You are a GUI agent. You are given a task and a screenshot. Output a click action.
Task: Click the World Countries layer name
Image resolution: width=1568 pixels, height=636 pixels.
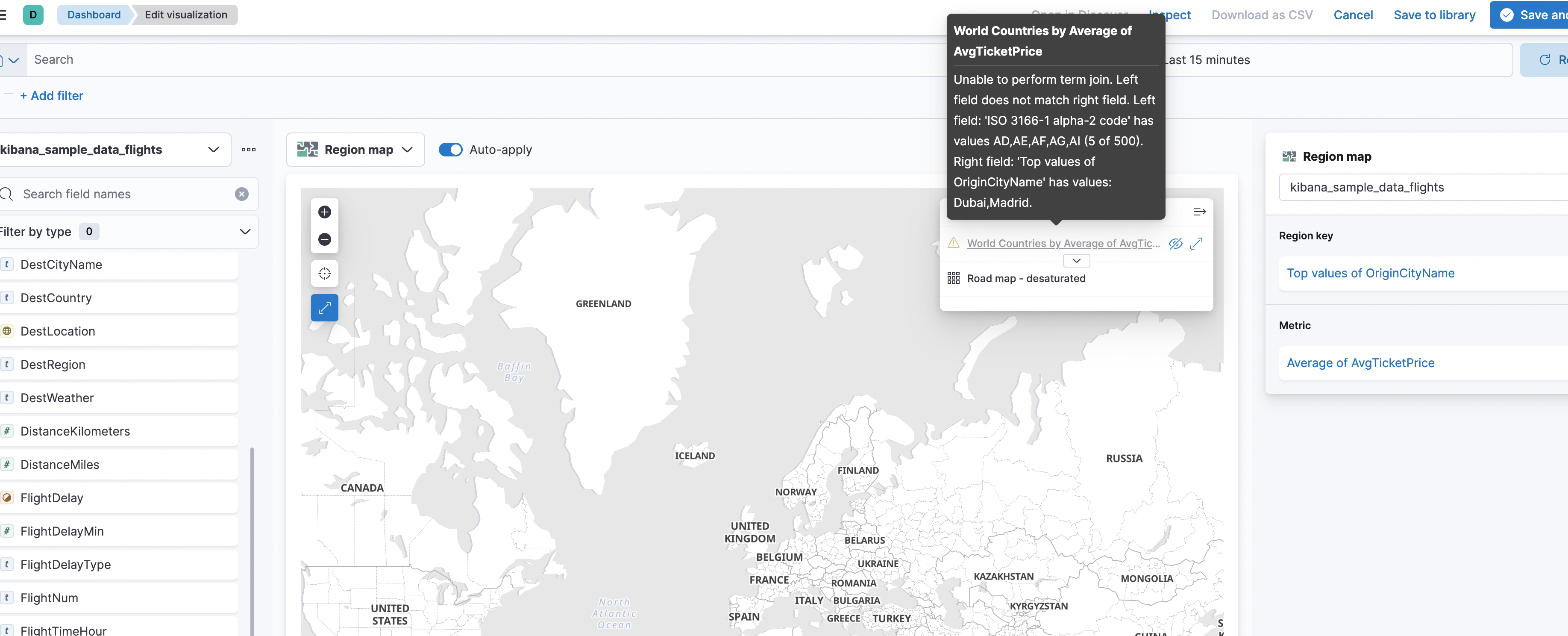pyautogui.click(x=1063, y=244)
